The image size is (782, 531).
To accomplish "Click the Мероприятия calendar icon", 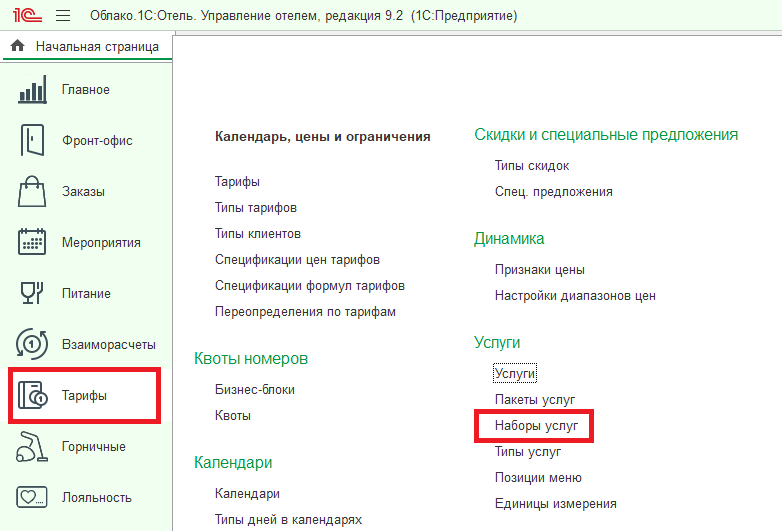I will pyautogui.click(x=32, y=242).
